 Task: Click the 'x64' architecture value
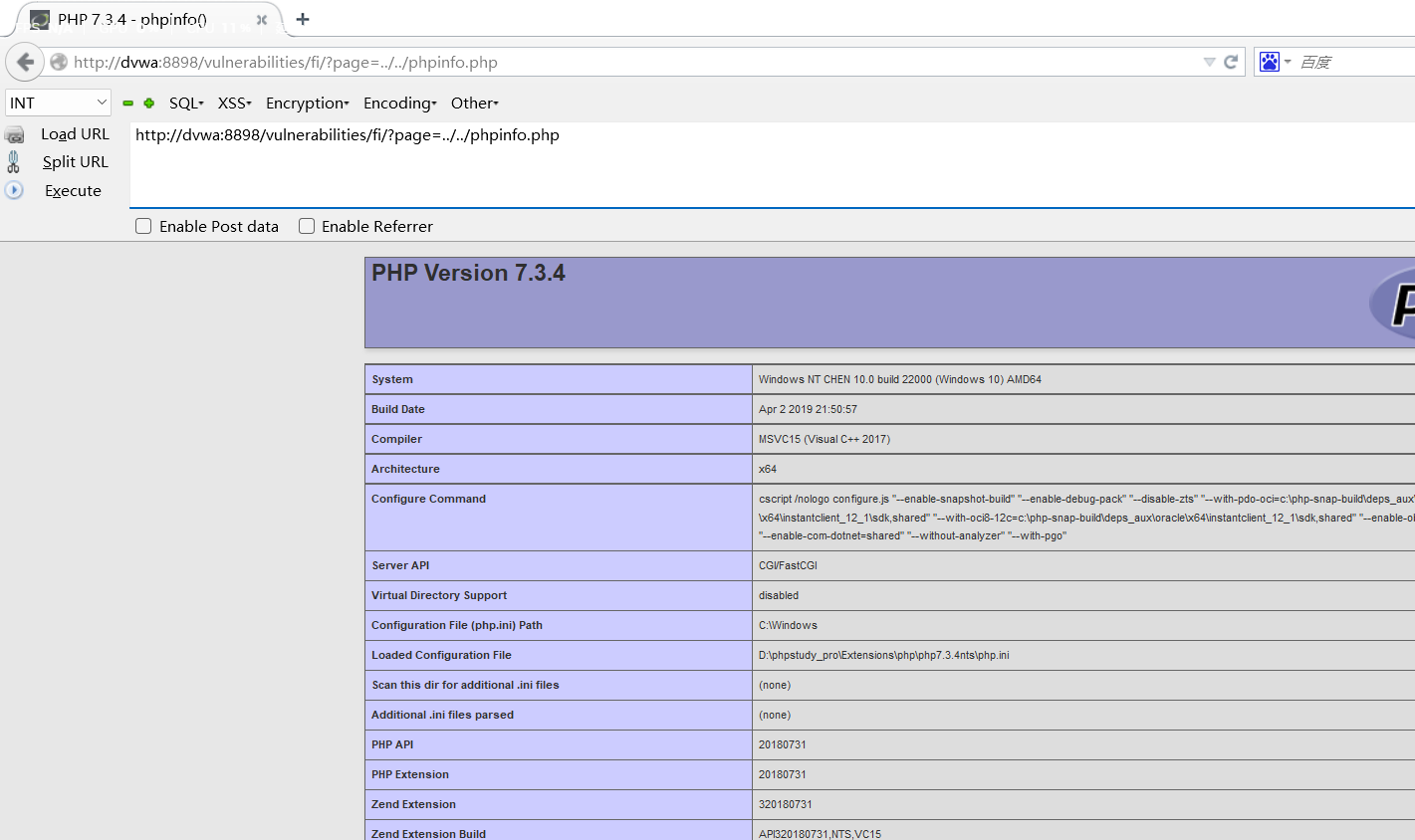pos(768,469)
